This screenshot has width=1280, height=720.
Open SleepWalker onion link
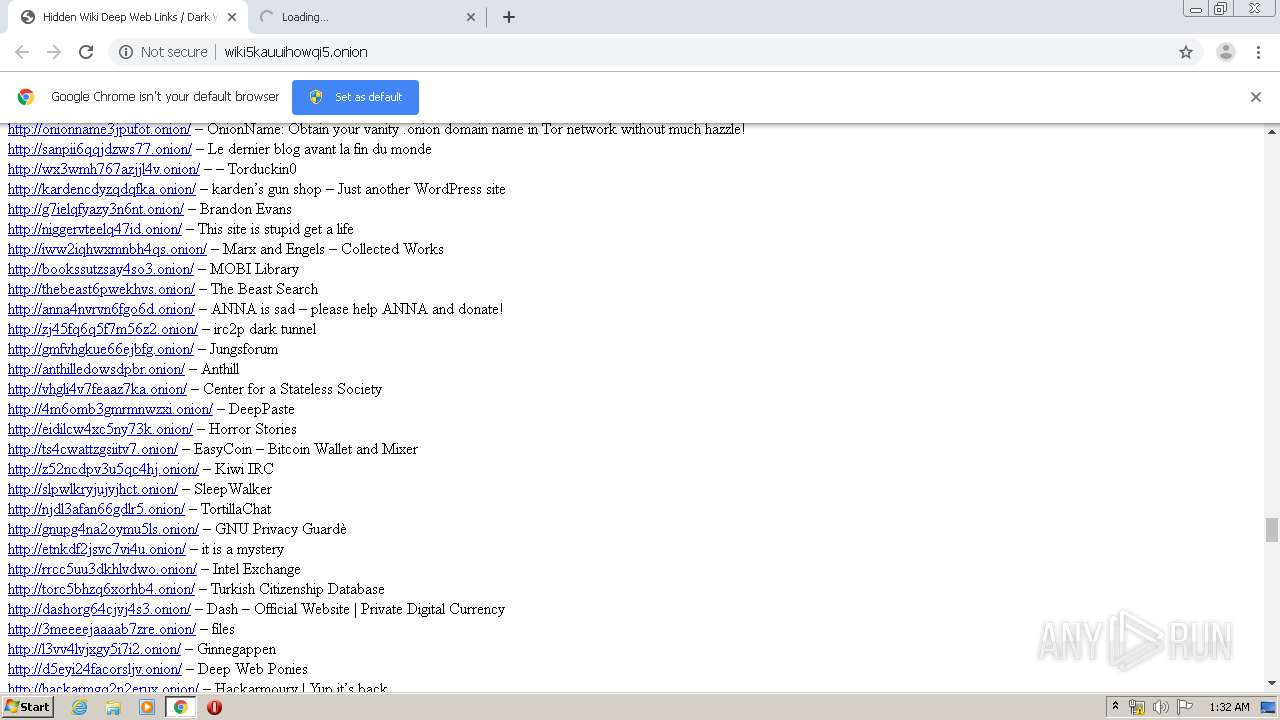[x=93, y=489]
